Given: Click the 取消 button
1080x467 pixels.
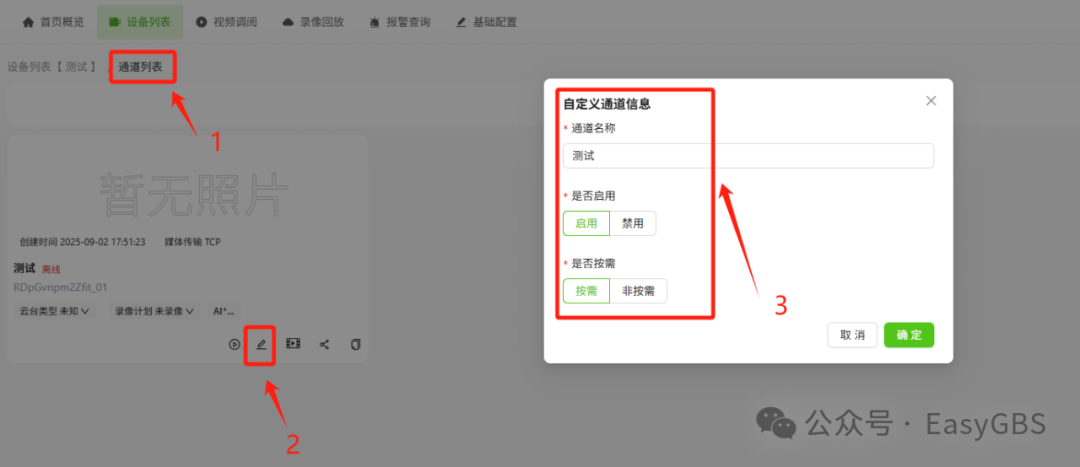Looking at the screenshot, I should click(x=852, y=335).
